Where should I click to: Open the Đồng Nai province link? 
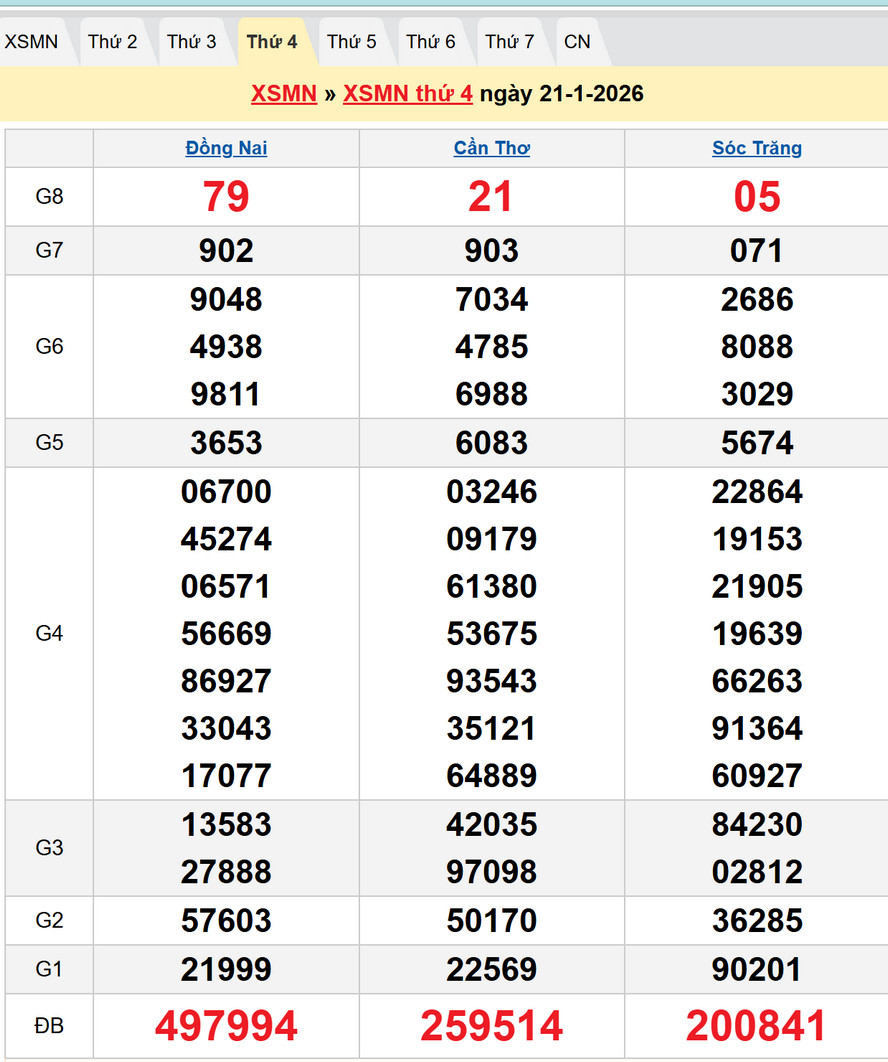pyautogui.click(x=226, y=148)
